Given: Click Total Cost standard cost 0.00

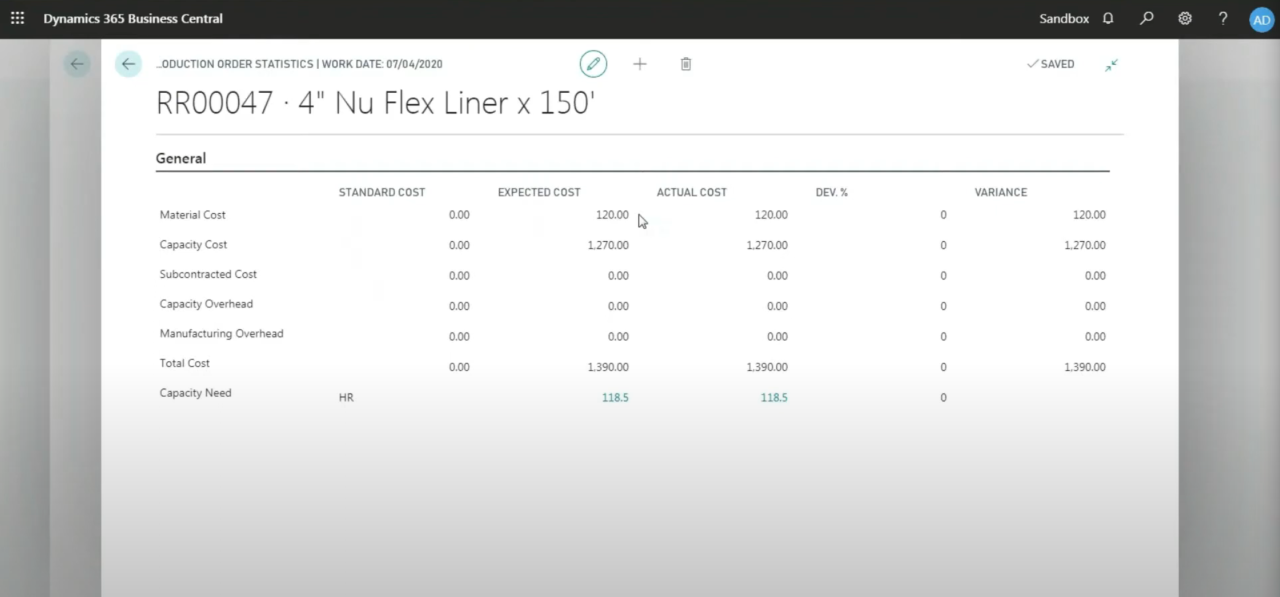Looking at the screenshot, I should (459, 367).
